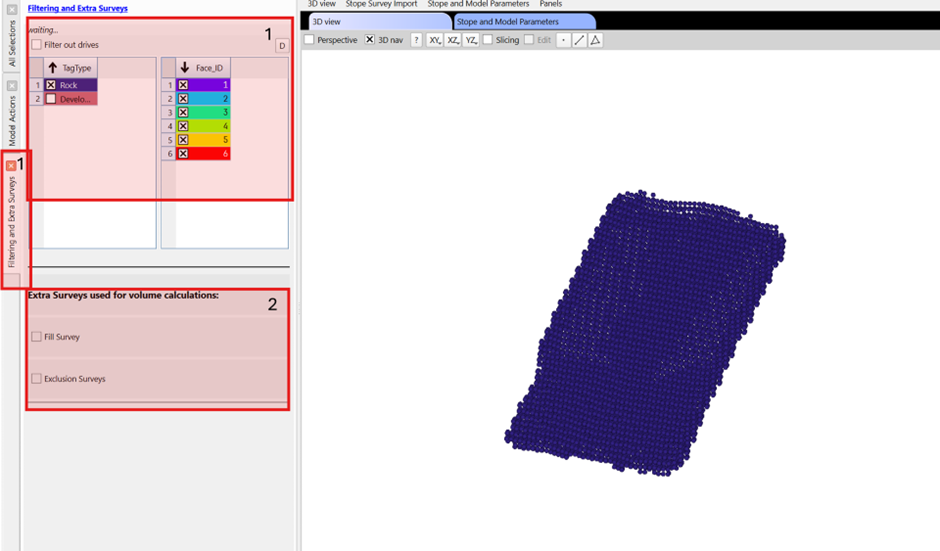The width and height of the screenshot is (940, 551).
Task: Open the XY view dropdown
Action: [435, 40]
